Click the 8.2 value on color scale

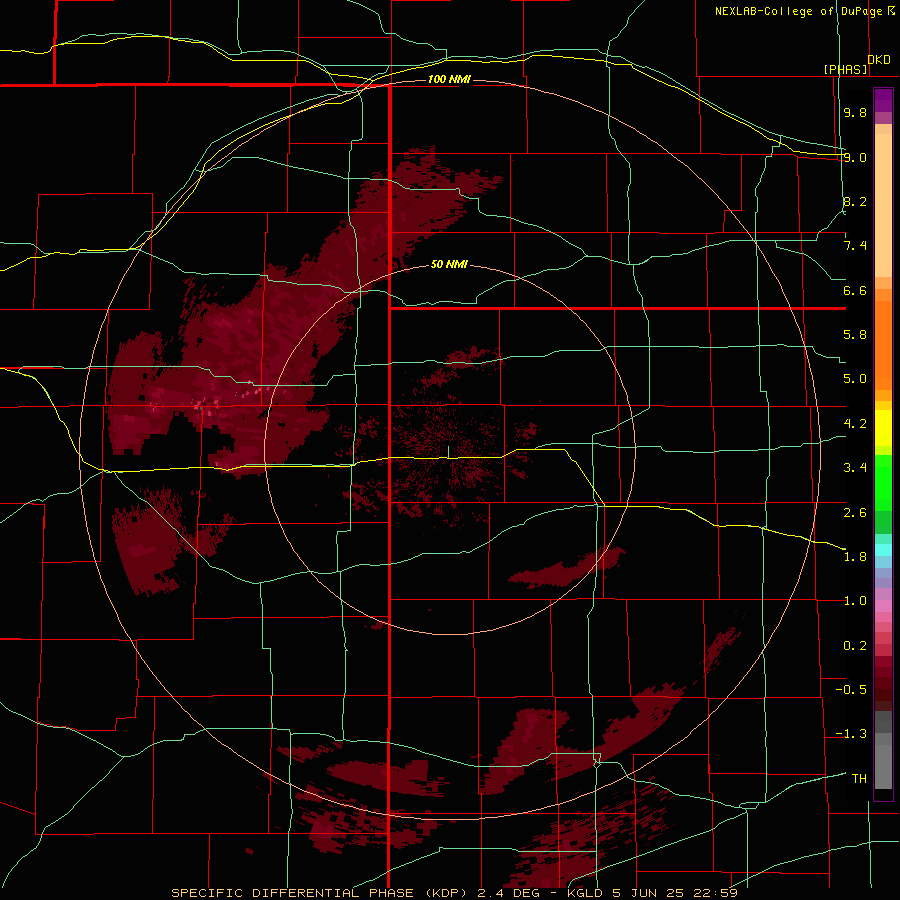[x=855, y=201]
